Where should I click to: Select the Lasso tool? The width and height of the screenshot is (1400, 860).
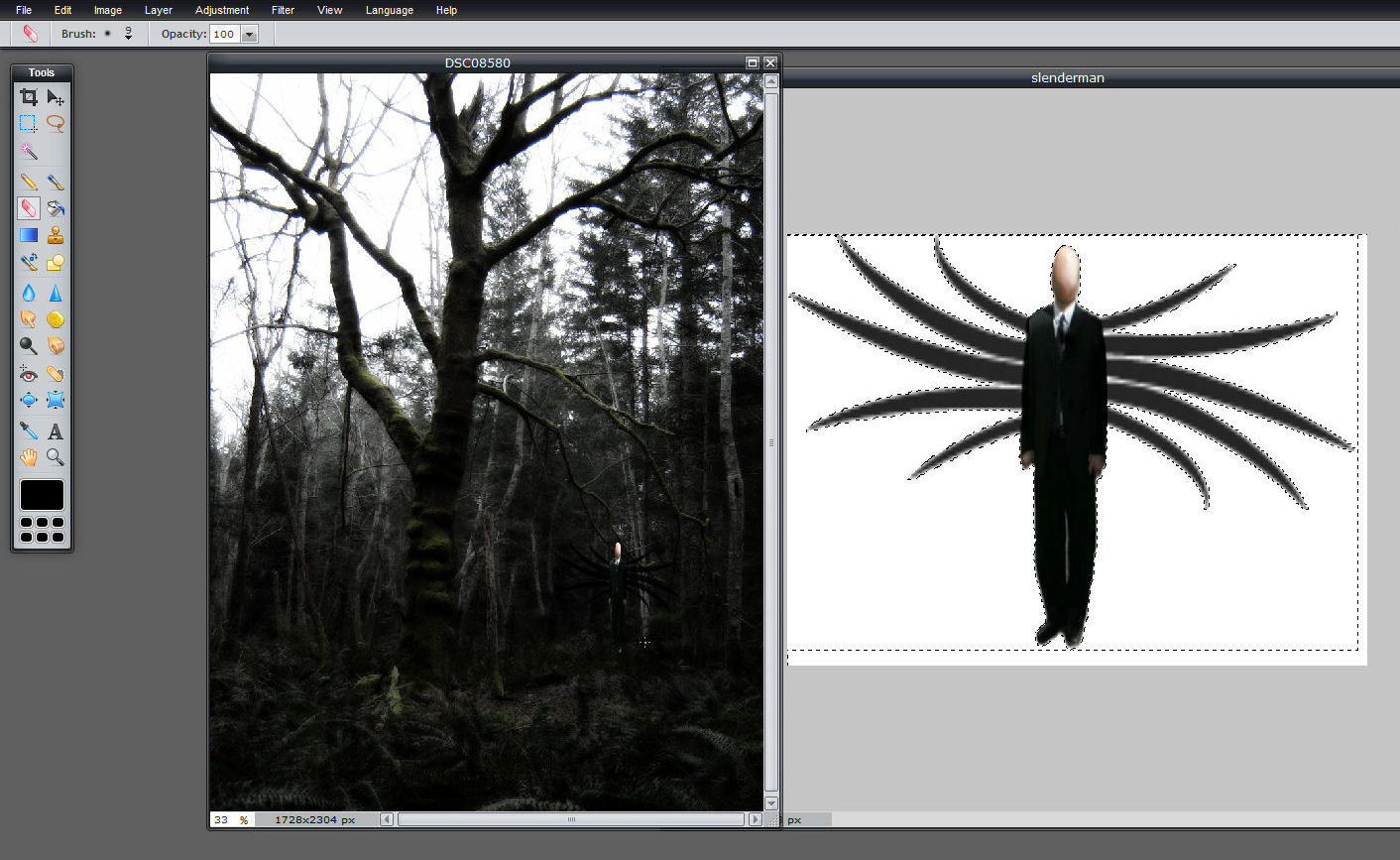click(x=56, y=124)
